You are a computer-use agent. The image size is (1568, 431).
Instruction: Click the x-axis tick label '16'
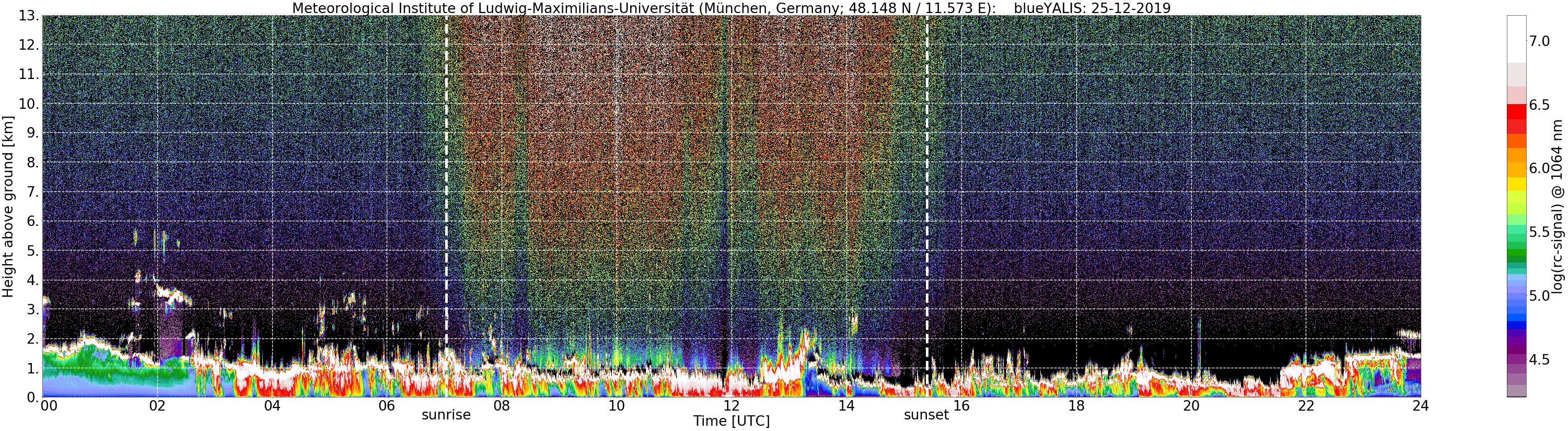coord(961,406)
